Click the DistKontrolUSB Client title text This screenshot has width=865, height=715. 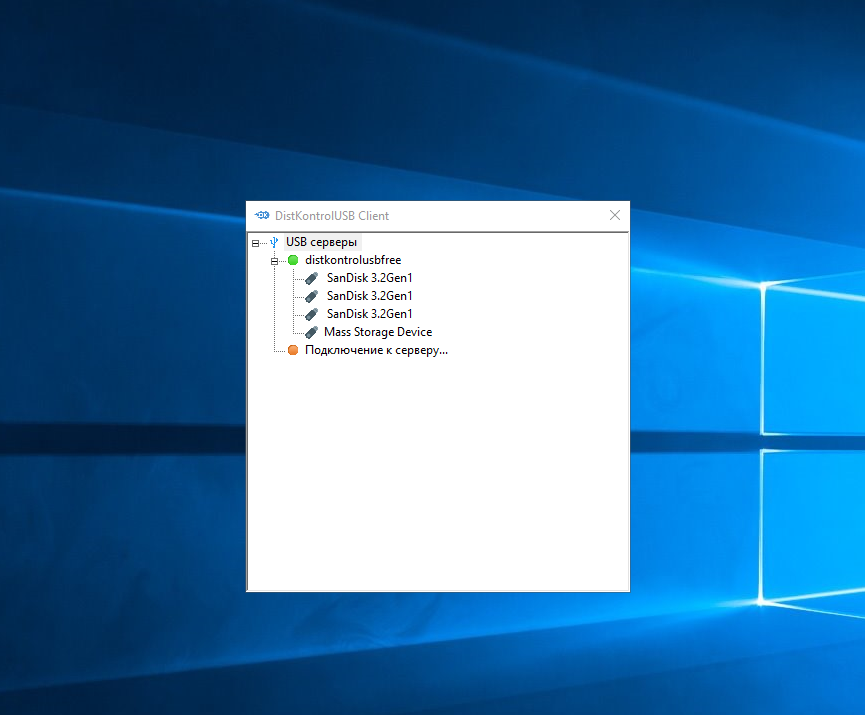[332, 216]
